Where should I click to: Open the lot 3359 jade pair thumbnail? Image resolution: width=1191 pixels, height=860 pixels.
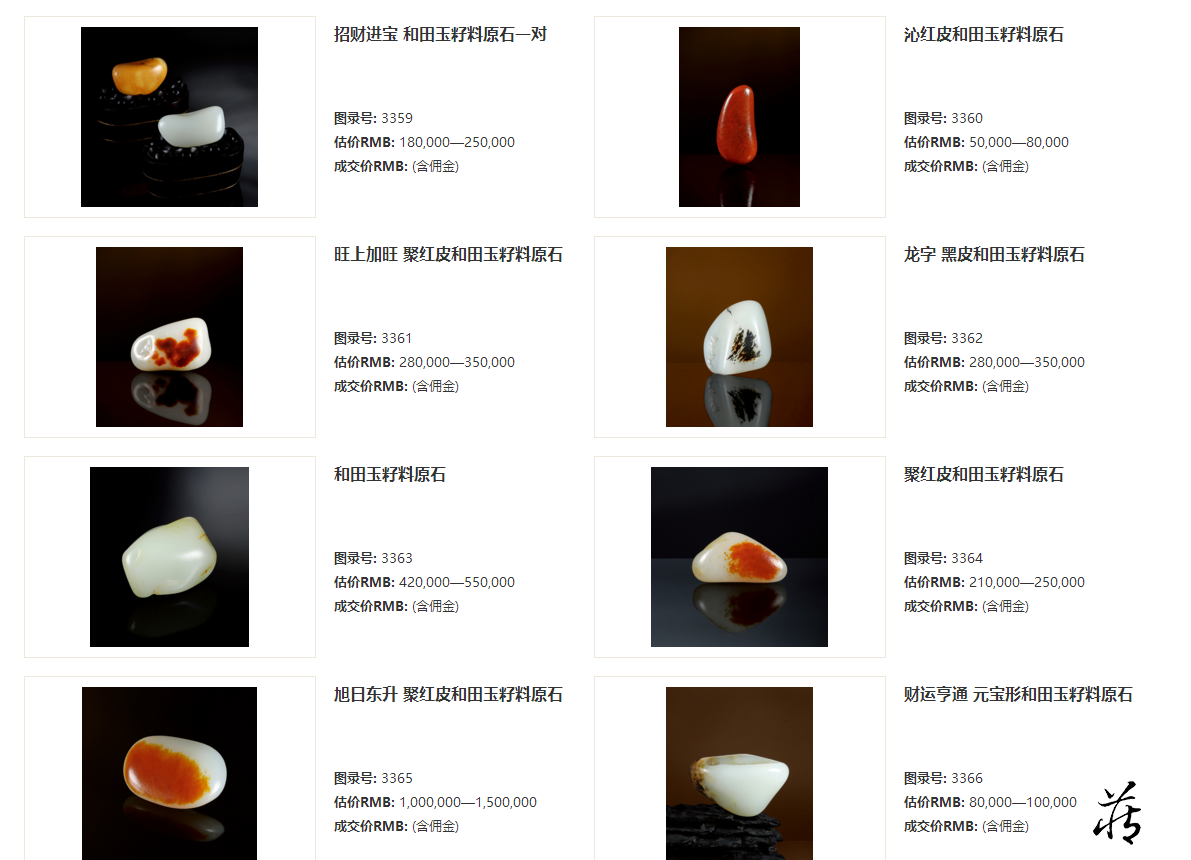tap(169, 117)
